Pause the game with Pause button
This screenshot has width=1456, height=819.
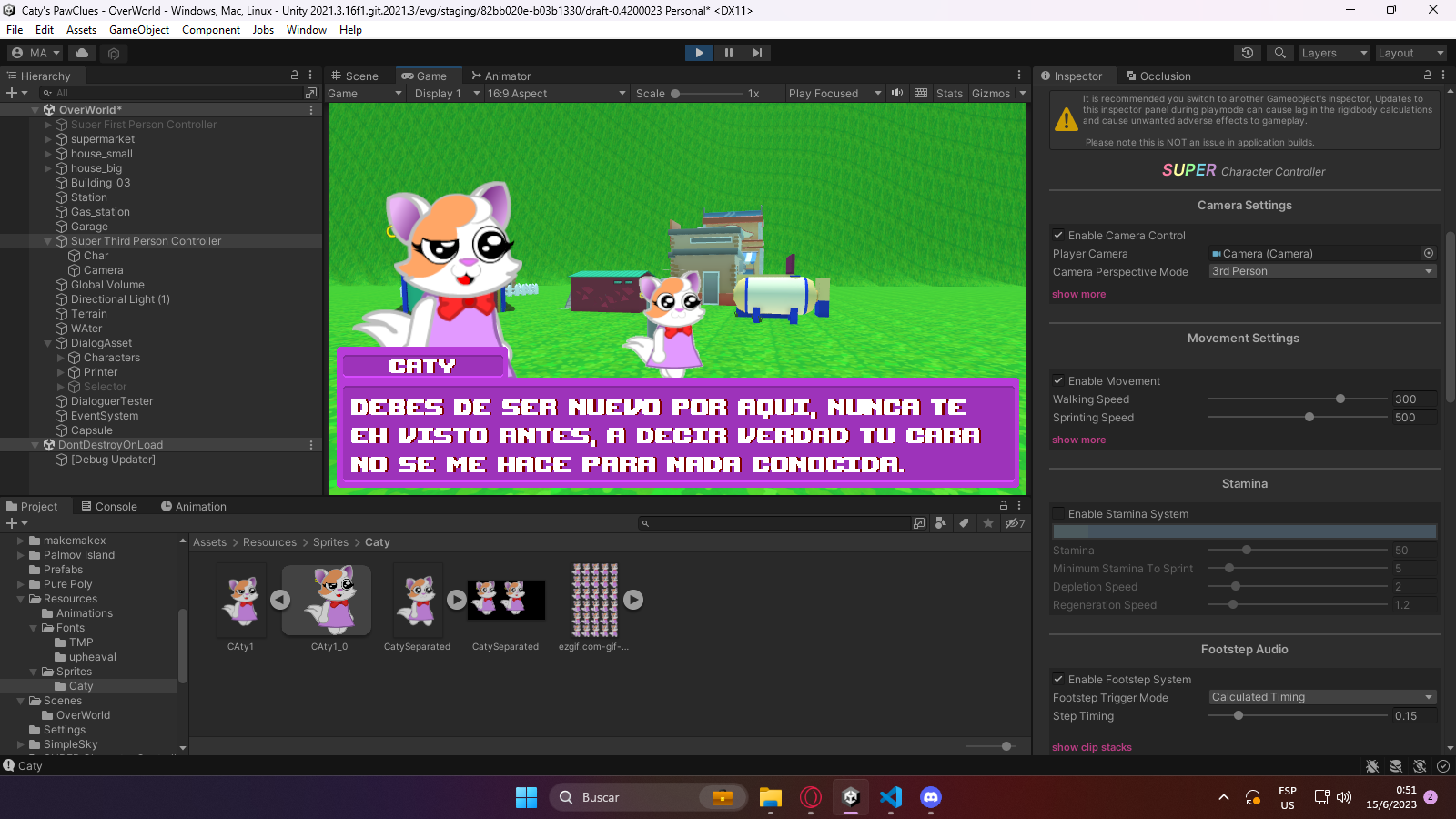(x=728, y=53)
